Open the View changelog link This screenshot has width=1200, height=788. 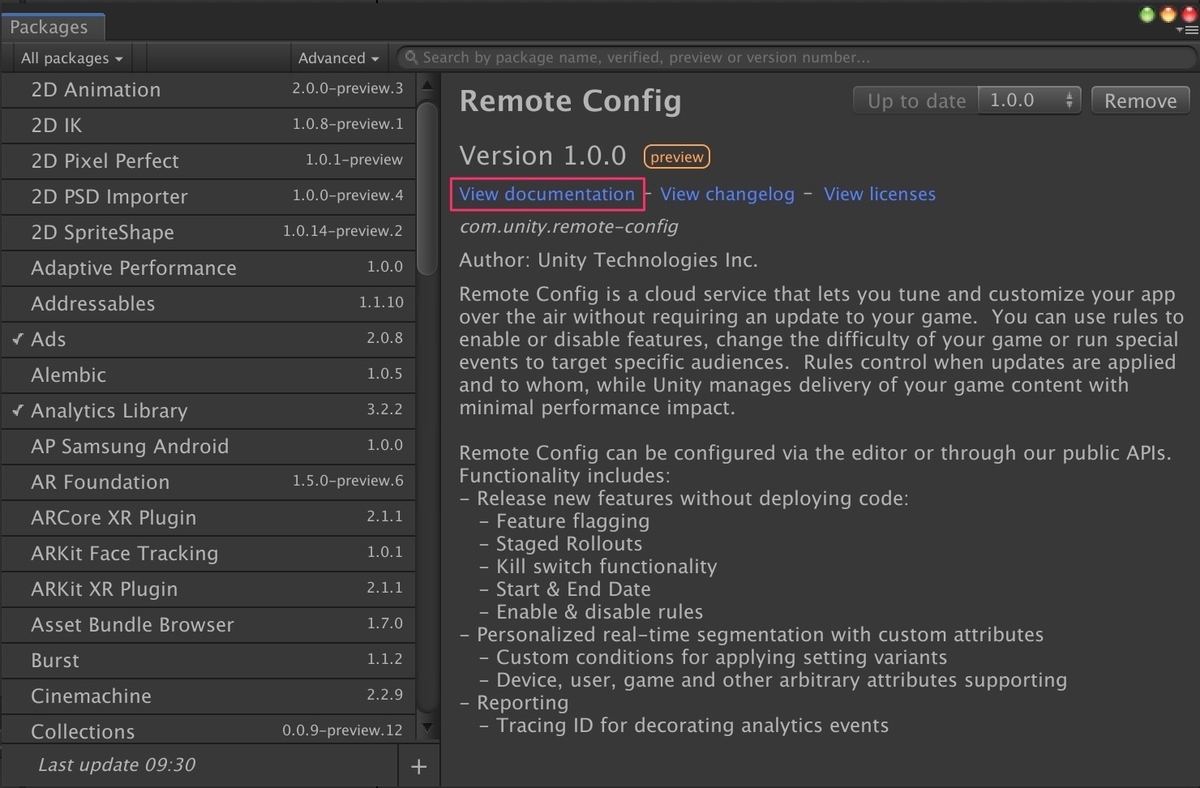pyautogui.click(x=727, y=194)
